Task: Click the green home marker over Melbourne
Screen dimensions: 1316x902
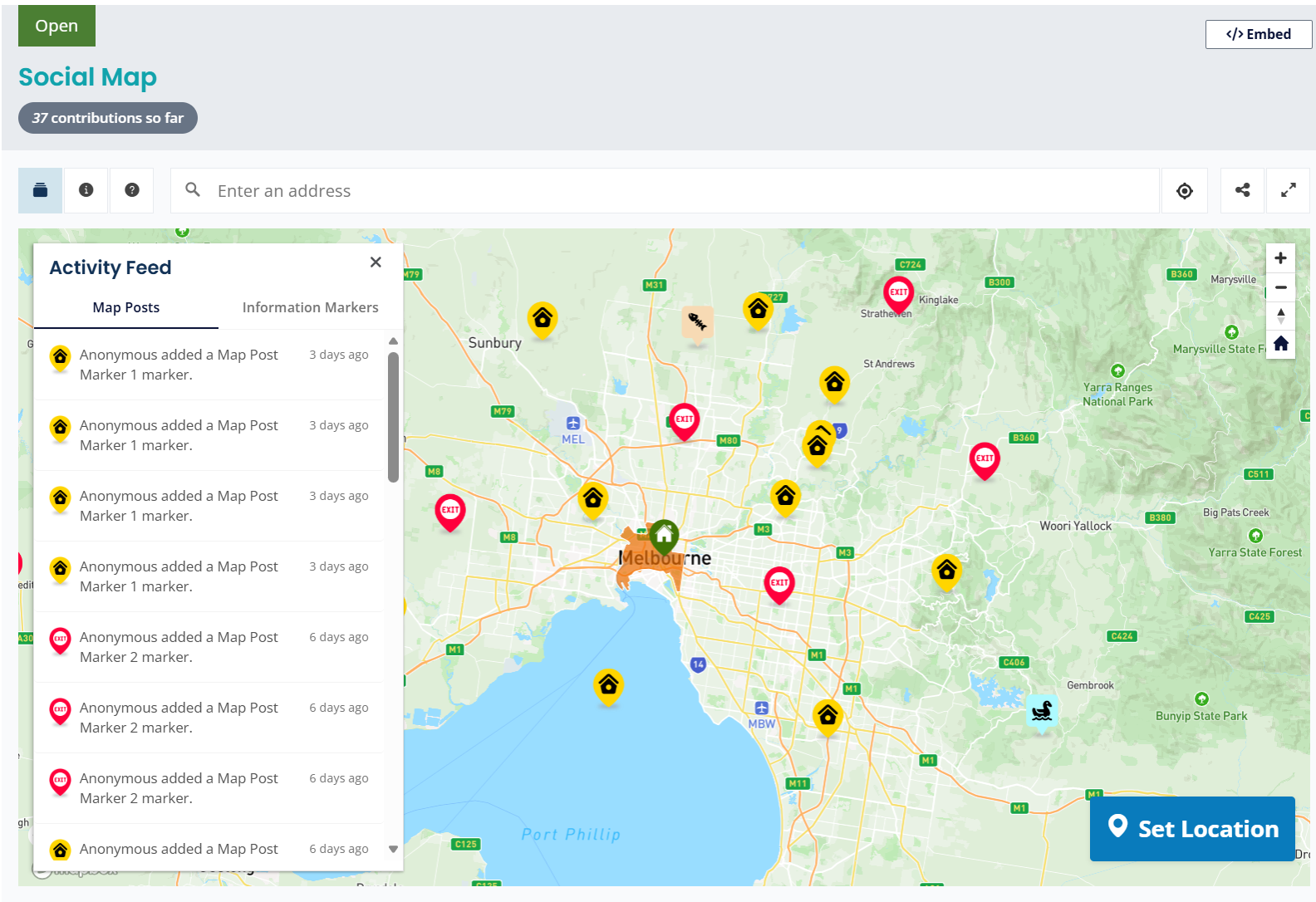Action: 664,536
